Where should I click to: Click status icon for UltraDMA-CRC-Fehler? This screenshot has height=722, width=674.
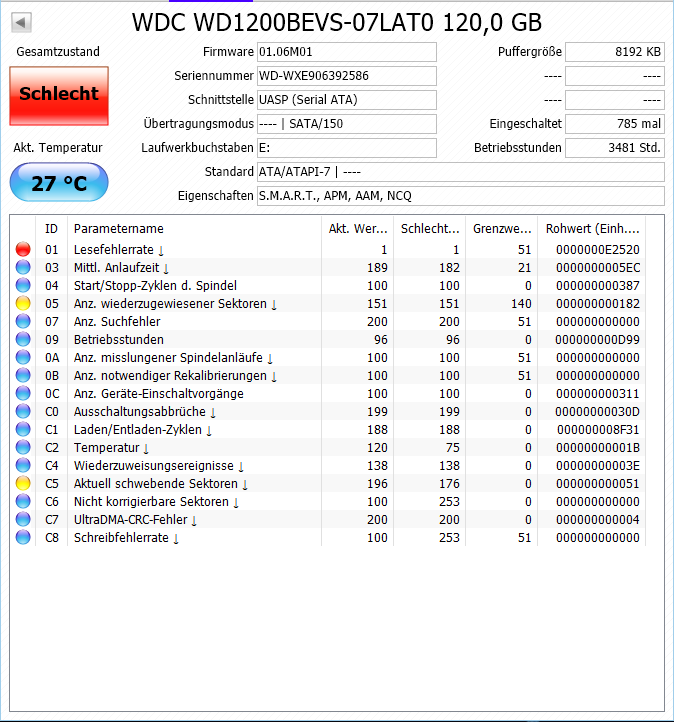tap(23, 519)
